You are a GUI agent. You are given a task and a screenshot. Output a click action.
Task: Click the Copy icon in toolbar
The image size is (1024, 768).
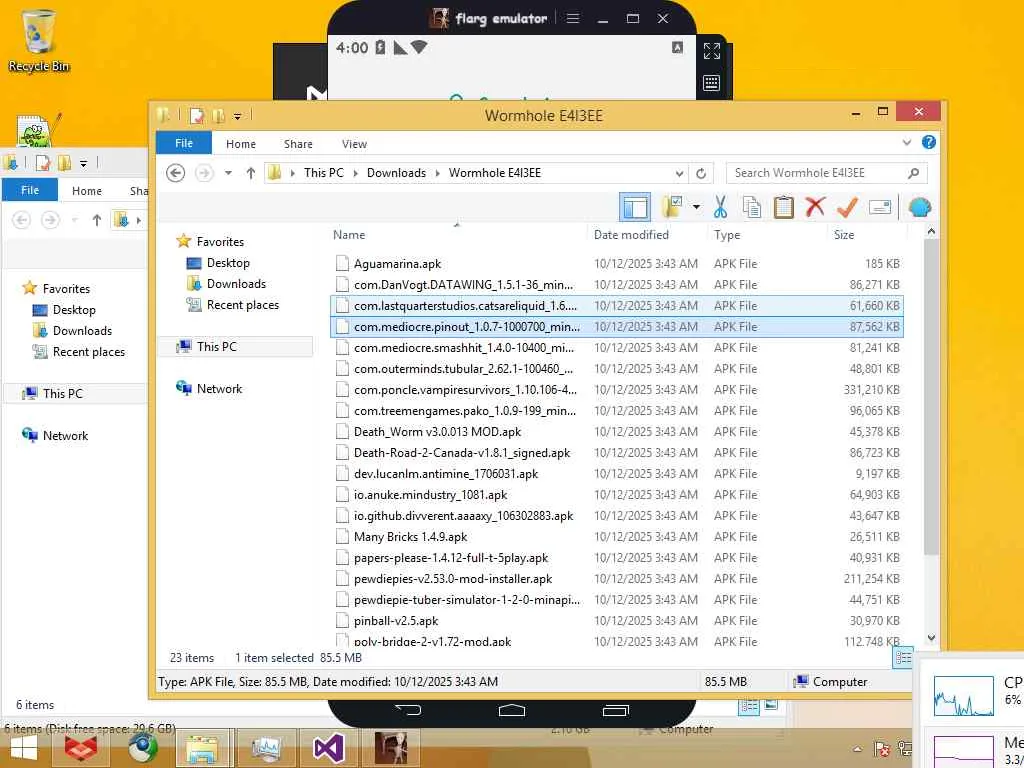[x=752, y=208]
